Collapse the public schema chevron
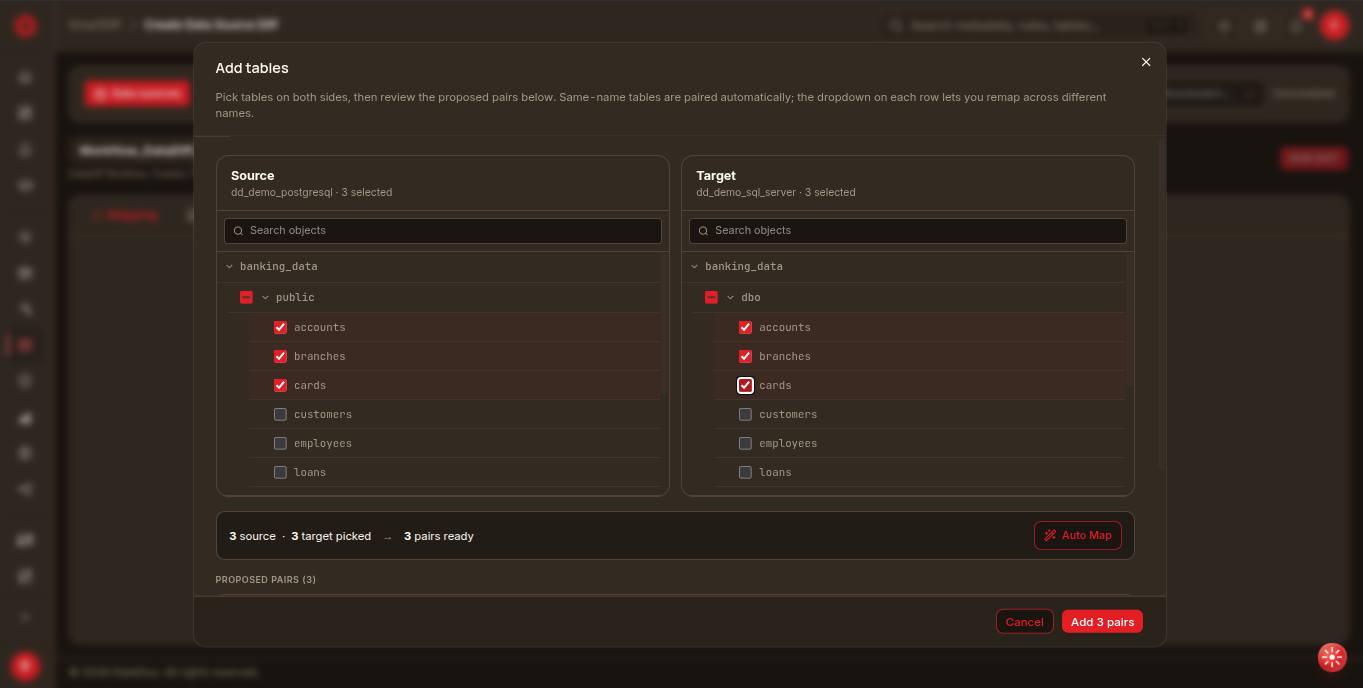The image size is (1363, 688). 265,297
